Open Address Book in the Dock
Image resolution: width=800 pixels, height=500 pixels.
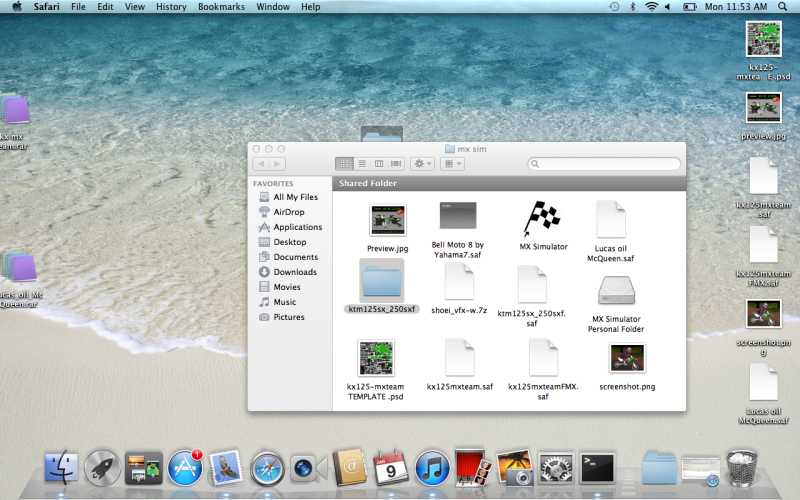click(350, 466)
